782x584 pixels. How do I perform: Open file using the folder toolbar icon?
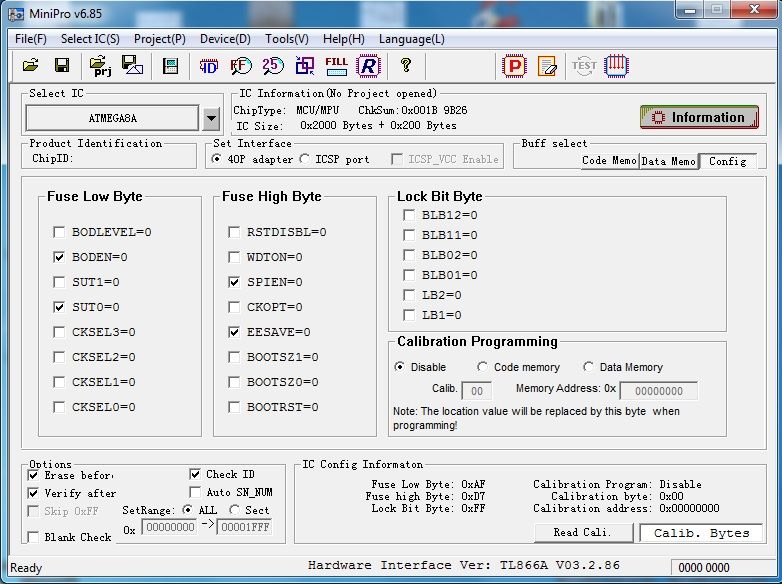[x=30, y=65]
